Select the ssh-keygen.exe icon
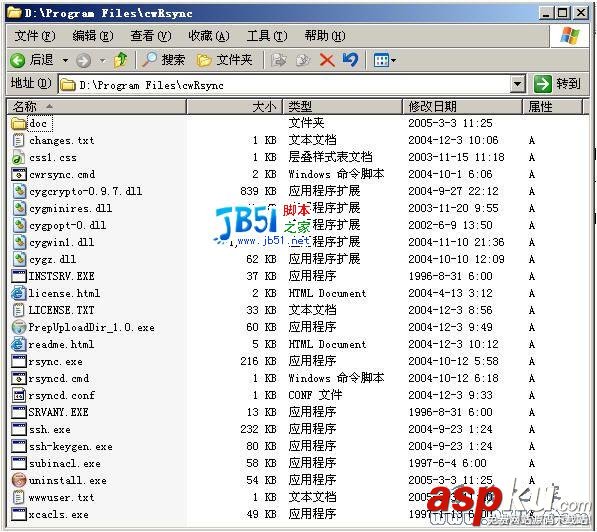Screen dimensions: 597x532 pyautogui.click(x=19, y=446)
